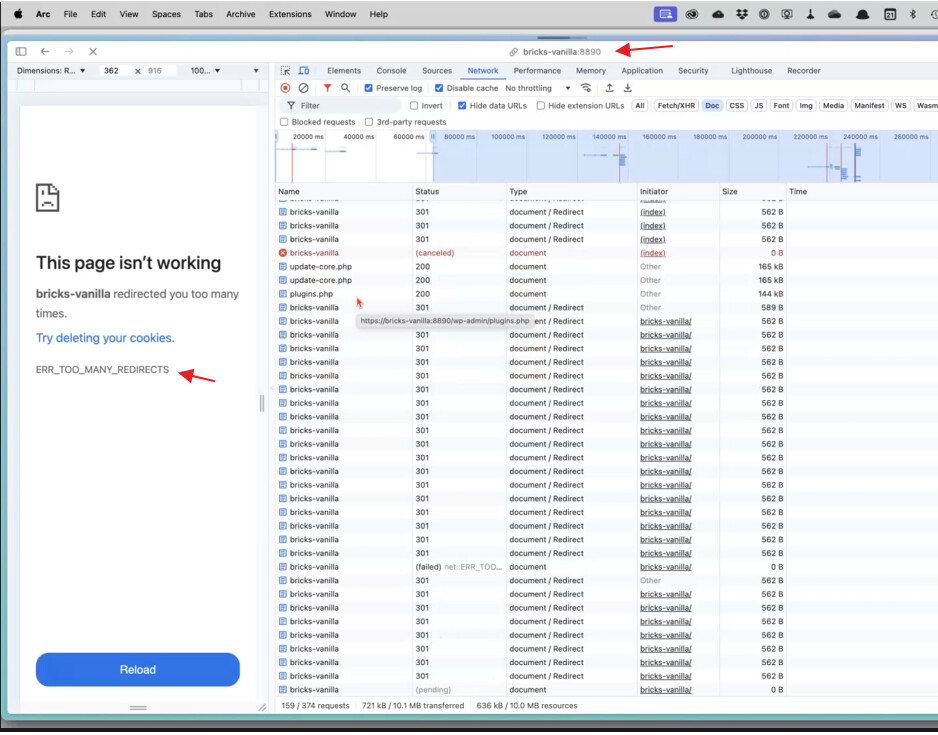The image size is (938, 735).
Task: Check Blocked requests
Action: (x=284, y=122)
